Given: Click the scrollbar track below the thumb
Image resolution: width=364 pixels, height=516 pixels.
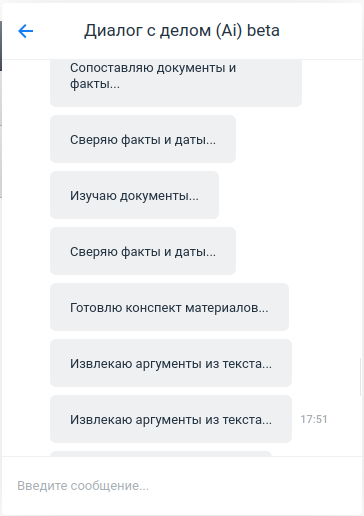Looking at the screenshot, I should click(x=360, y=426).
